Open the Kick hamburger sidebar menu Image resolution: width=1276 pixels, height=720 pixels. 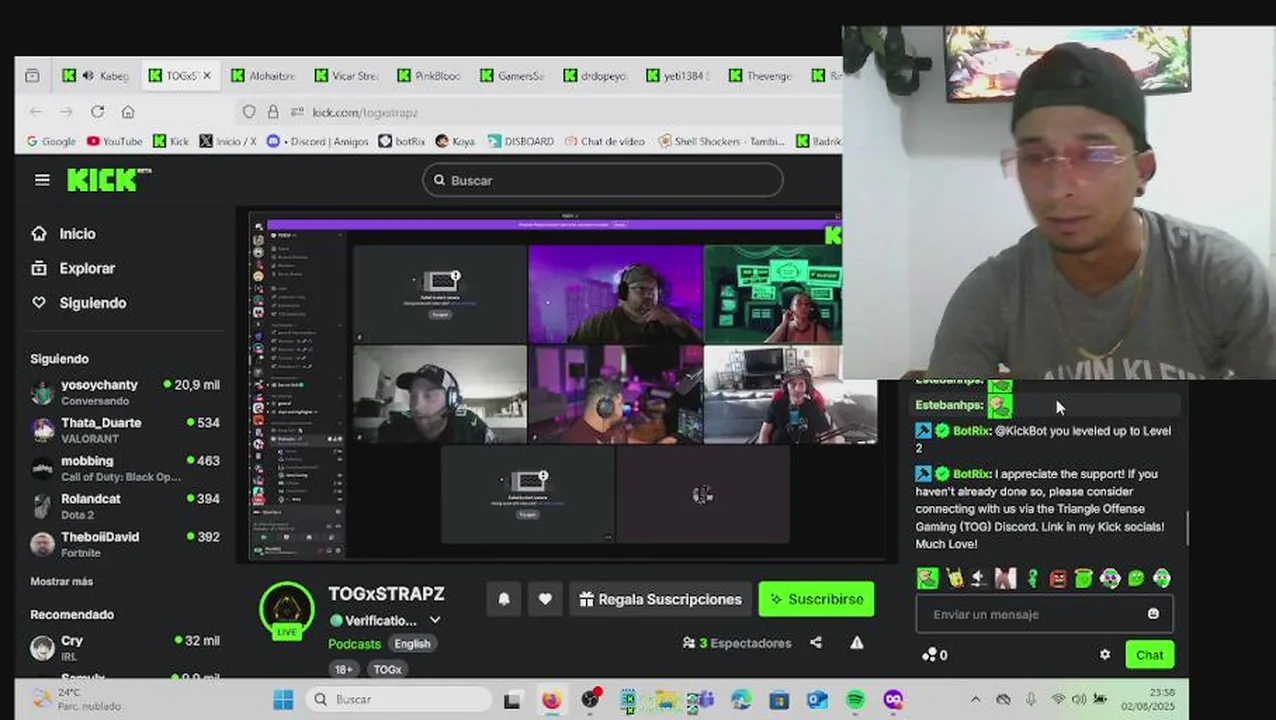click(42, 180)
